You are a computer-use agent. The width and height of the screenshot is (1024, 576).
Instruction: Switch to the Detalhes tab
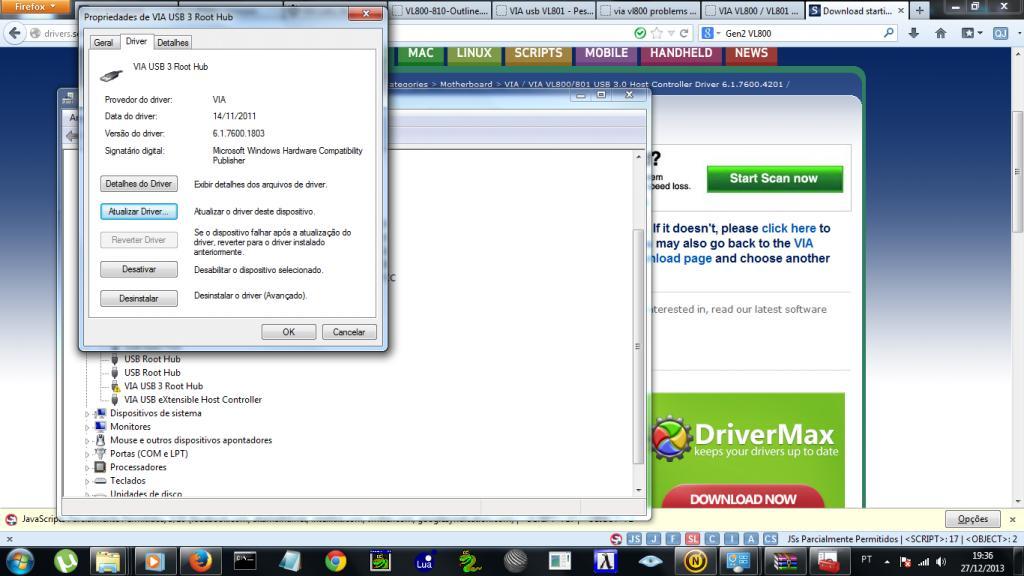tap(172, 42)
